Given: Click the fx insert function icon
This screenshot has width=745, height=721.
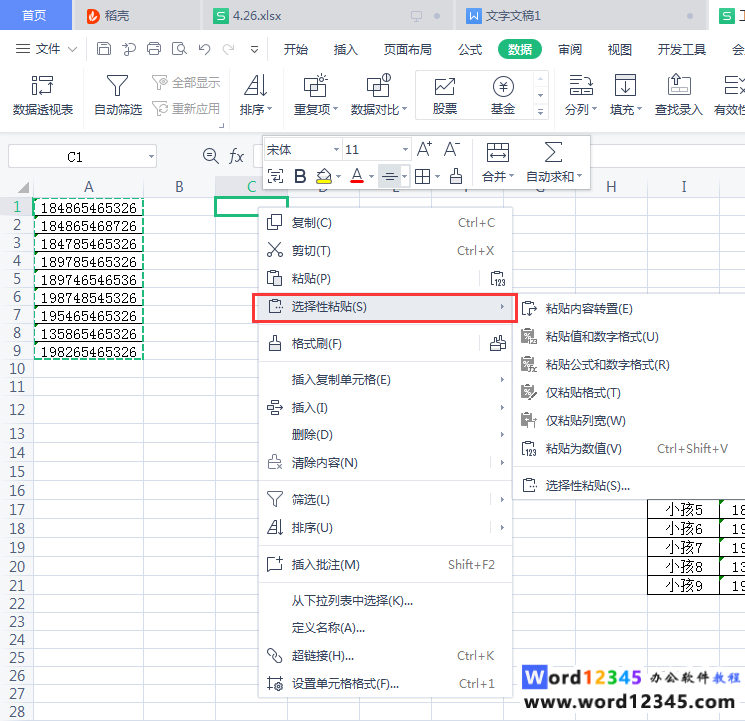Looking at the screenshot, I should pyautogui.click(x=236, y=156).
